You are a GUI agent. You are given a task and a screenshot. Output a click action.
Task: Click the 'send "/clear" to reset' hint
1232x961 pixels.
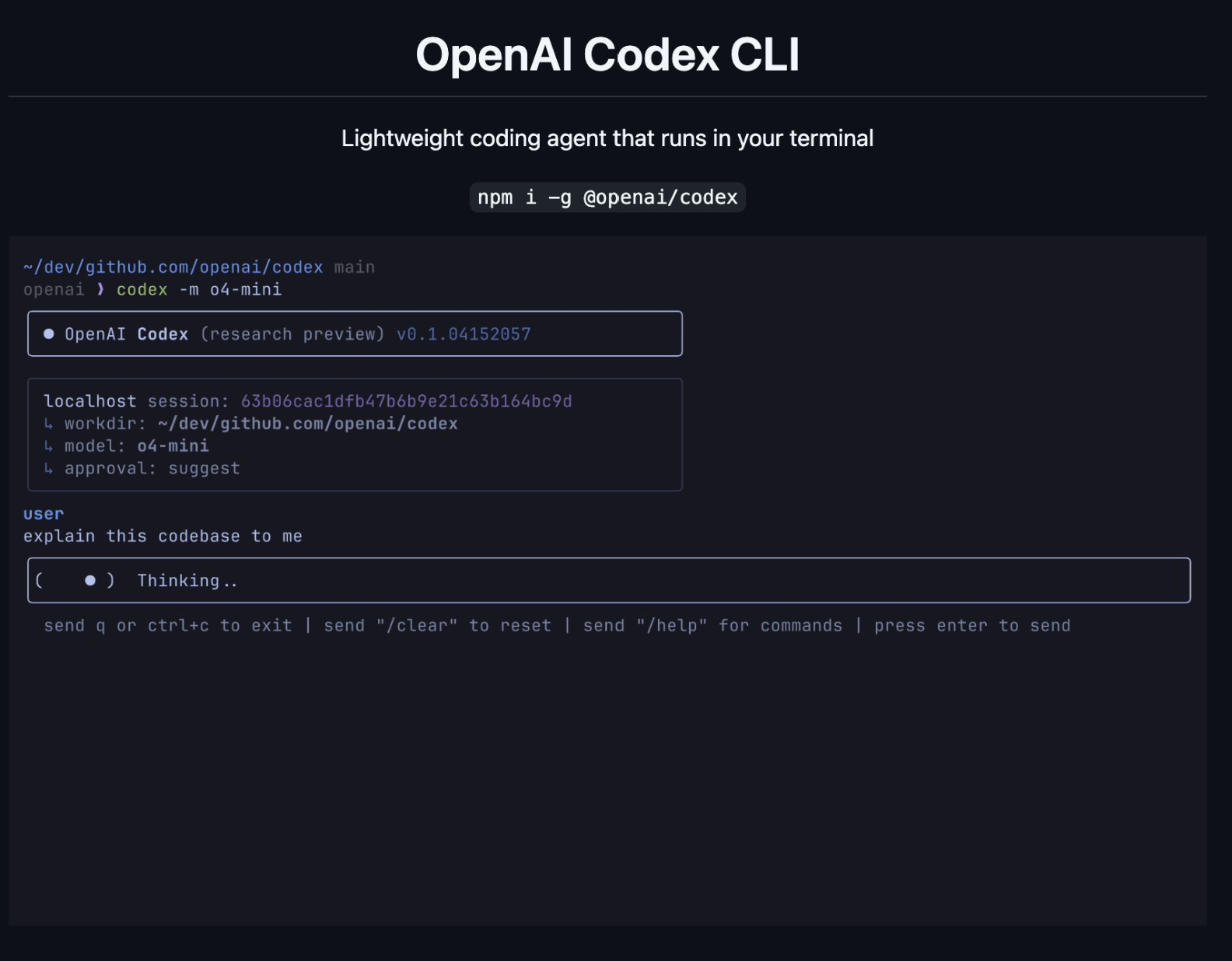click(438, 626)
